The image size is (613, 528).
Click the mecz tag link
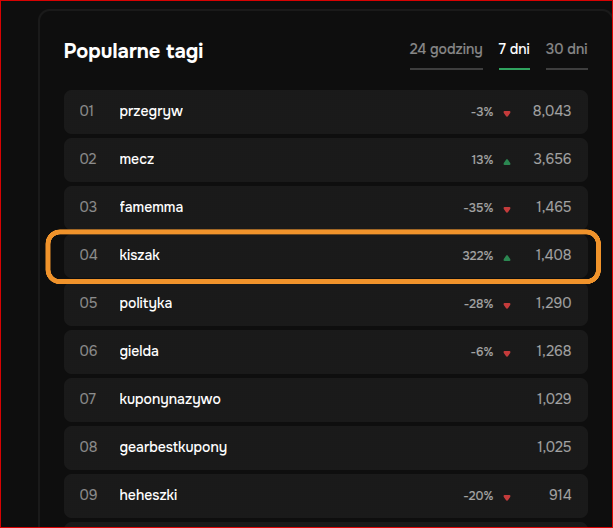pyautogui.click(x=137, y=159)
